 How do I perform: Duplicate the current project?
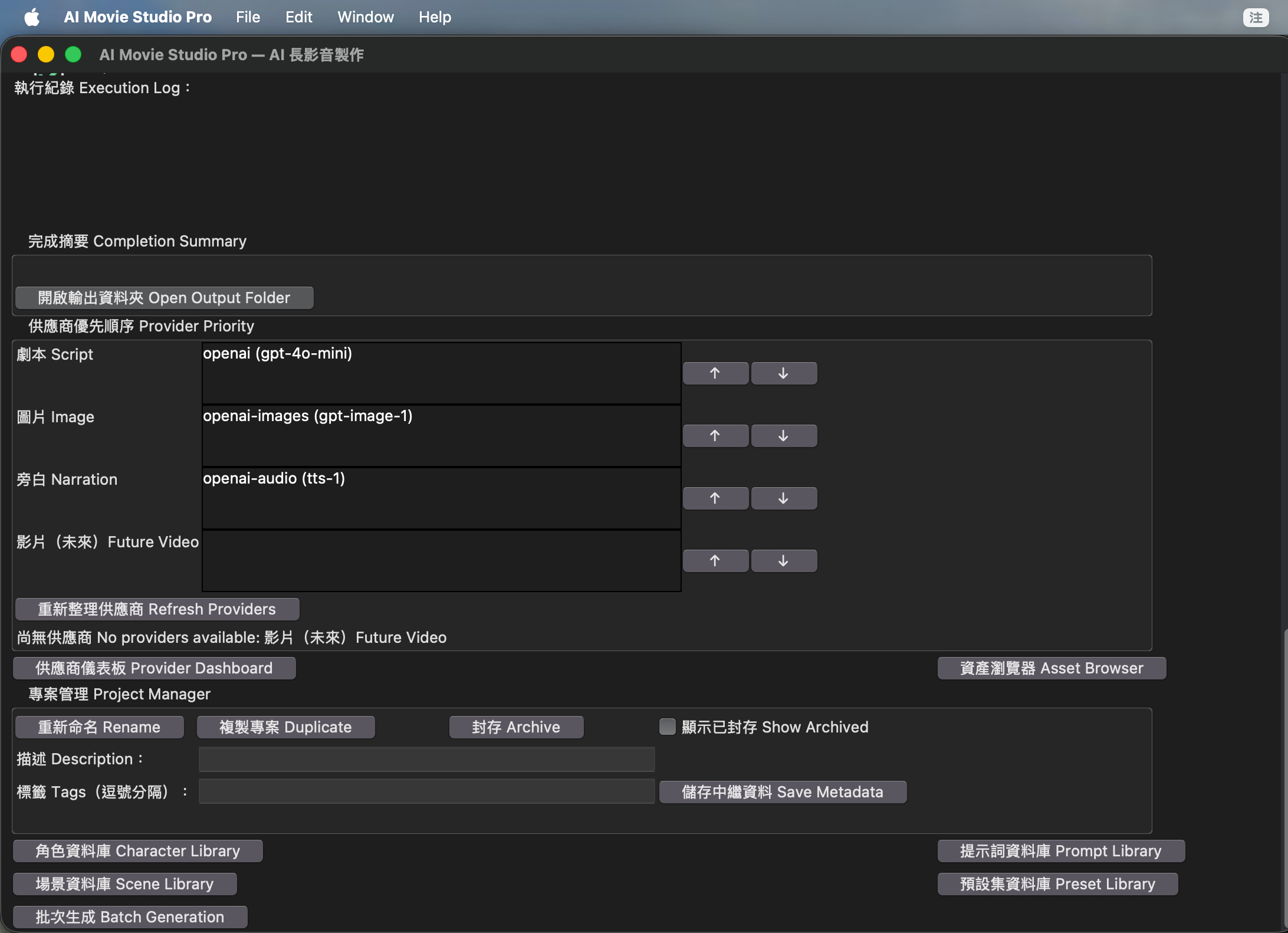click(x=285, y=727)
